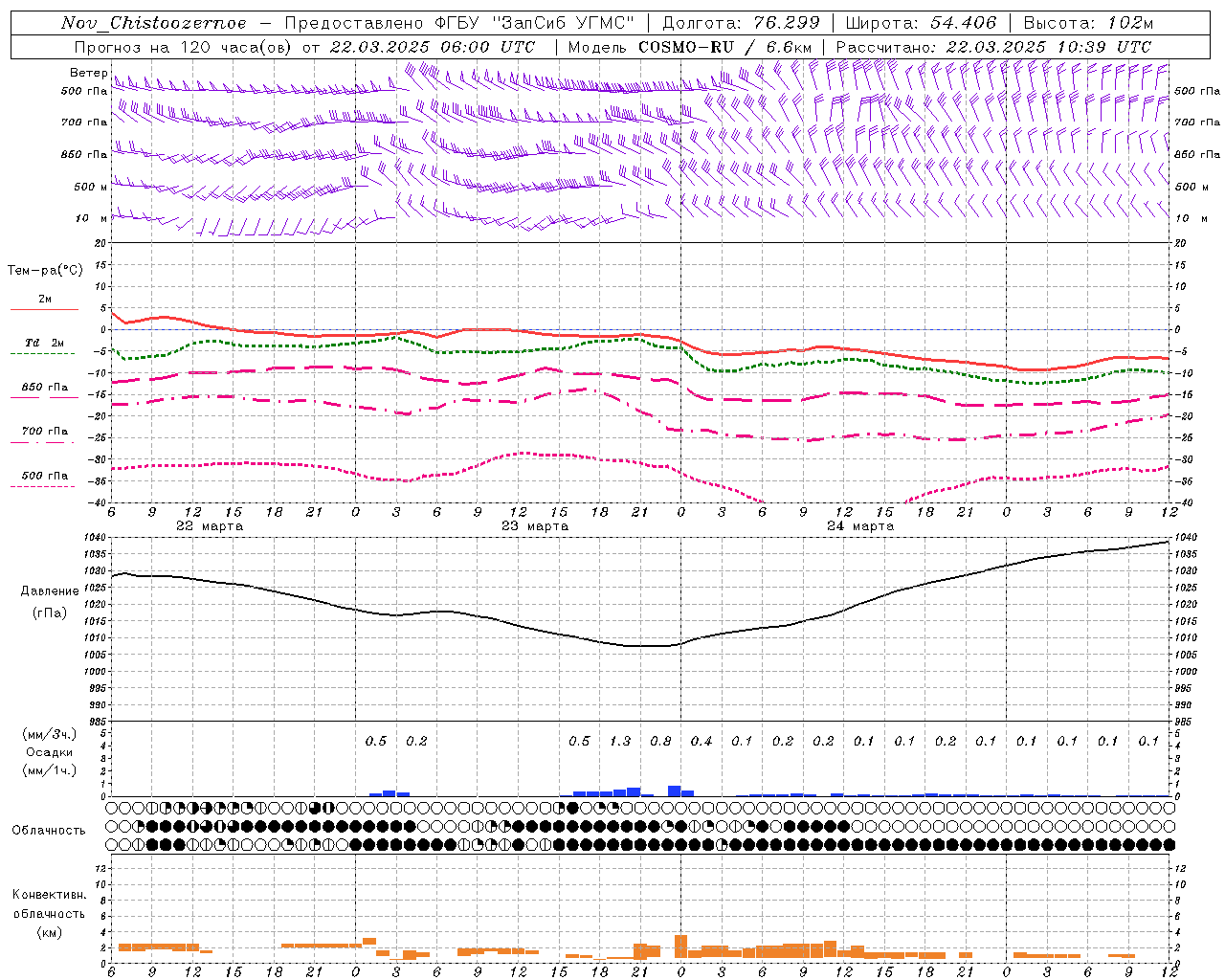Image resolution: width=1225 pixels, height=980 pixels.
Task: Click the 0.4 precipitation value
Action: pos(702,741)
